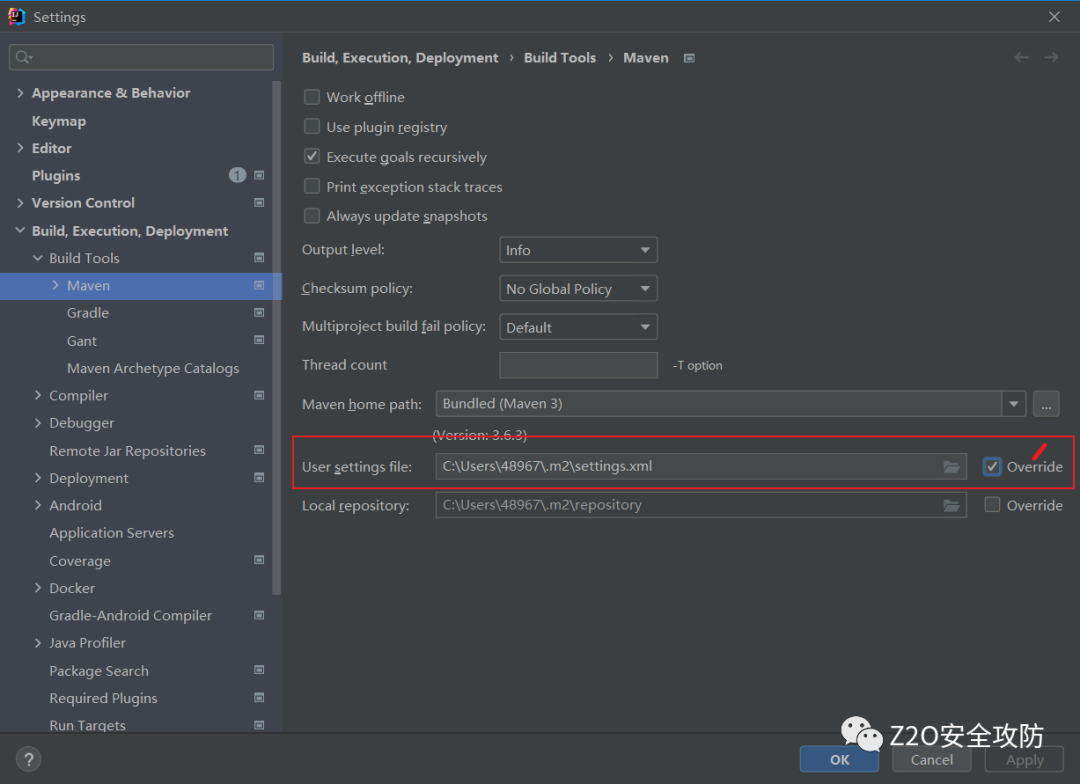1080x784 pixels.
Task: Open Multiproject build fail policy dropdown
Action: (x=578, y=327)
